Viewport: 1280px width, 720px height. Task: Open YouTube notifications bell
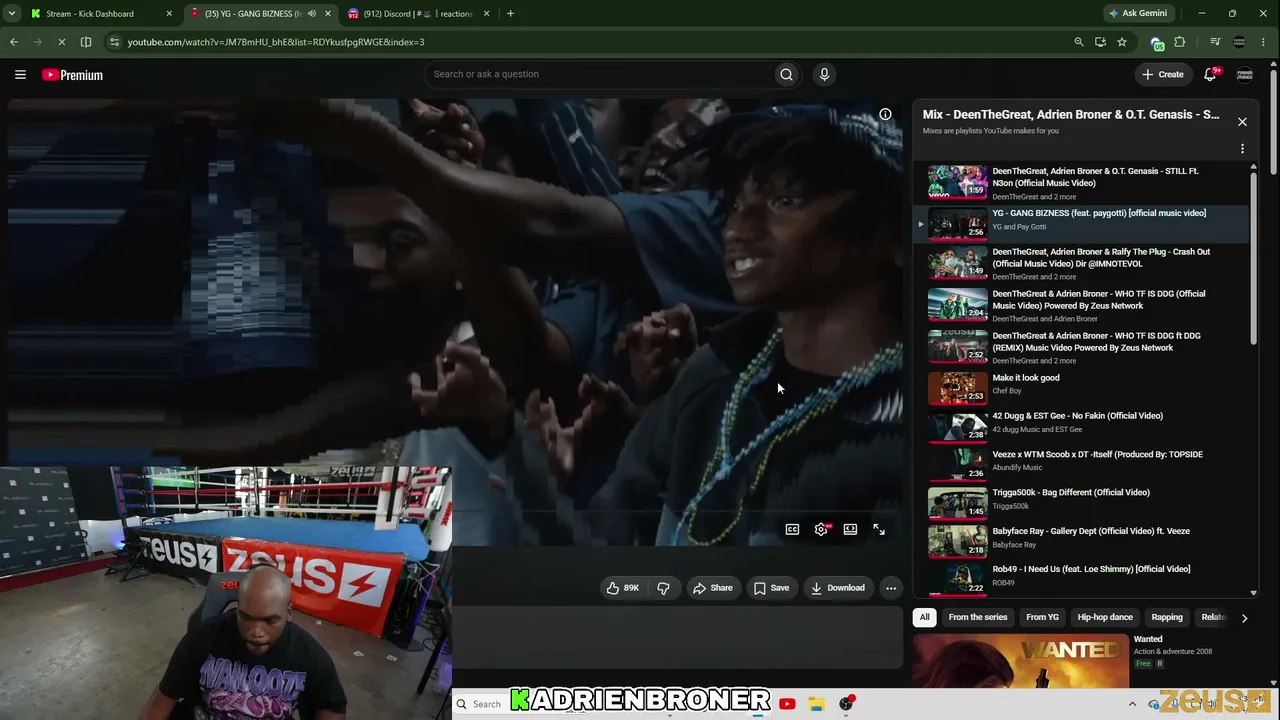1210,74
